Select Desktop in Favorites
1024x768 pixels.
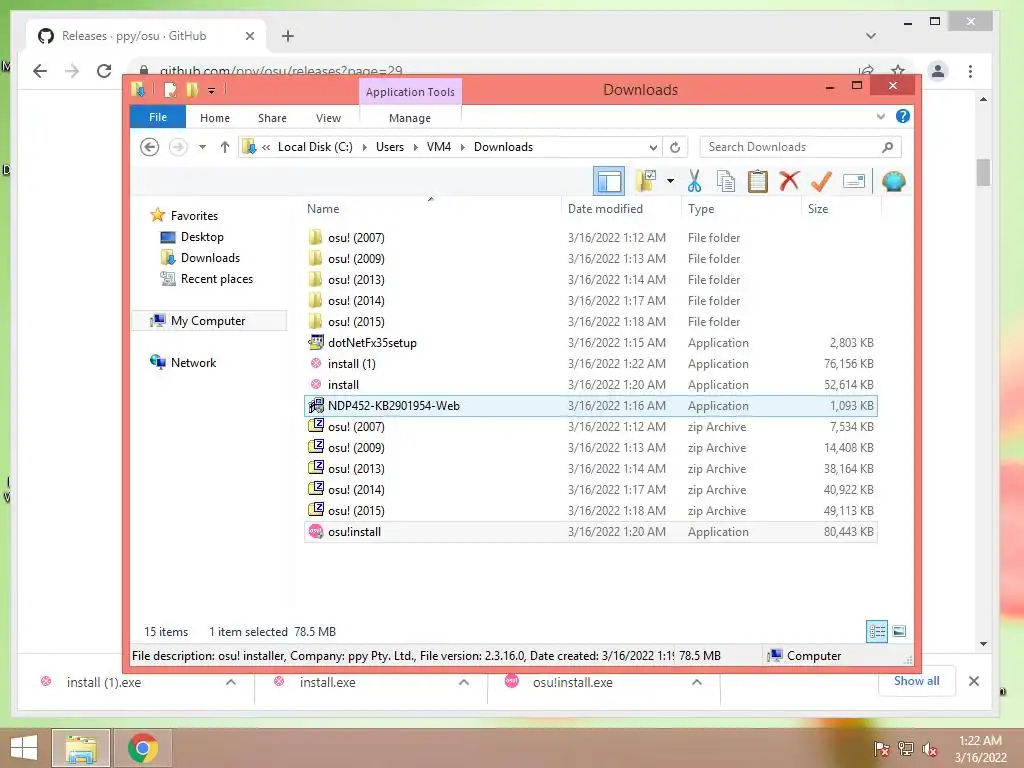coord(202,236)
